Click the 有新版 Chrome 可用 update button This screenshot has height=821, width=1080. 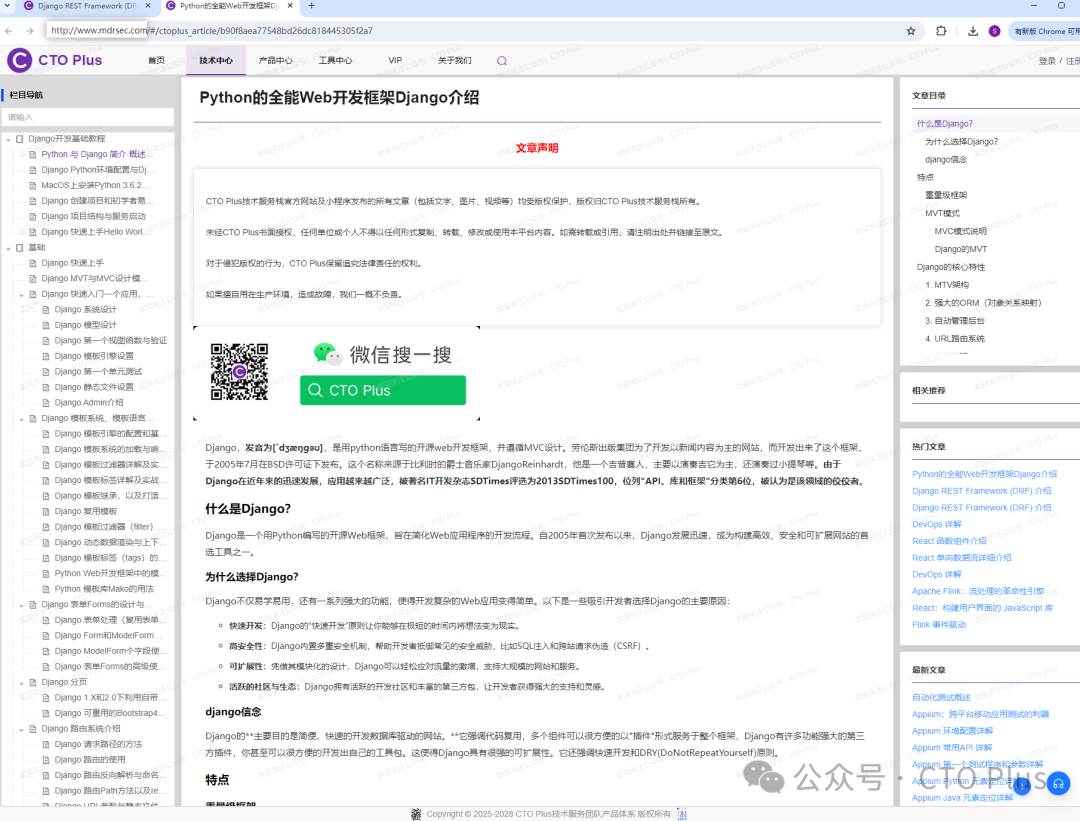tap(1044, 31)
